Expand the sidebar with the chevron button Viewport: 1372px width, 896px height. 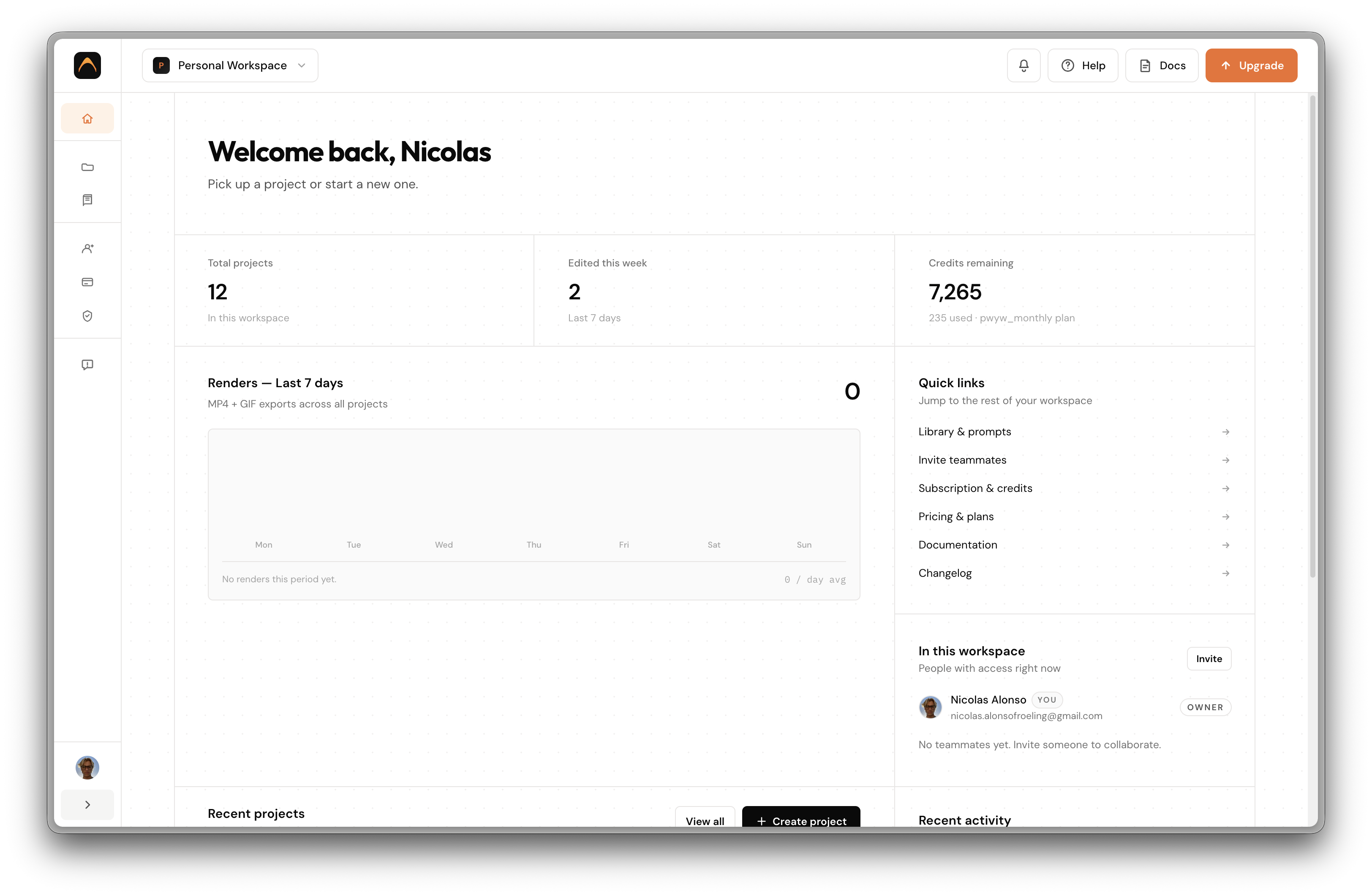(x=87, y=805)
